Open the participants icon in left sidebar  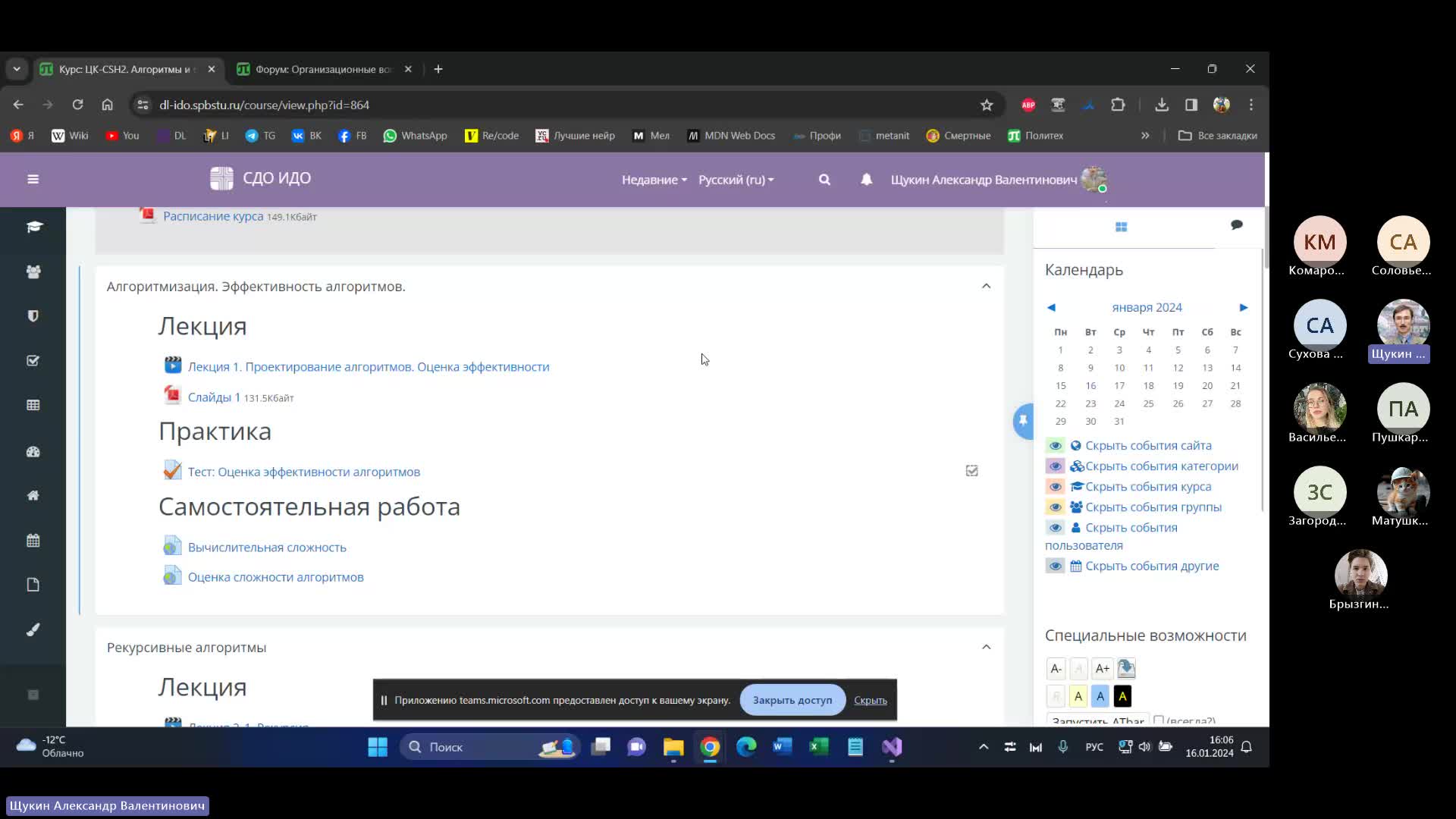(33, 271)
